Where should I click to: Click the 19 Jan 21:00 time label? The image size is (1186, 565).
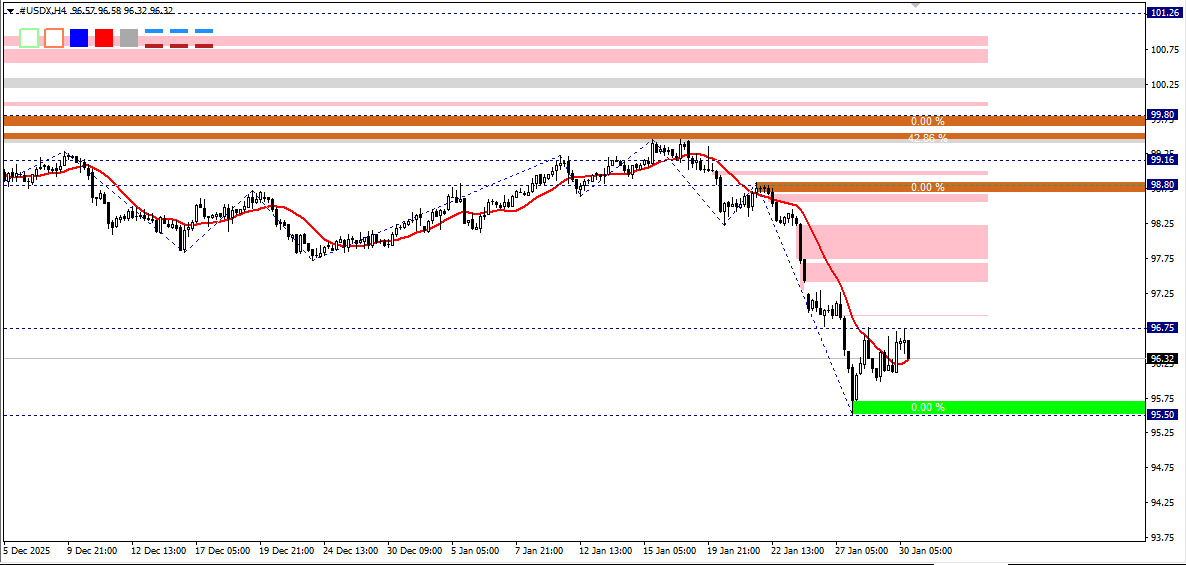(x=734, y=551)
